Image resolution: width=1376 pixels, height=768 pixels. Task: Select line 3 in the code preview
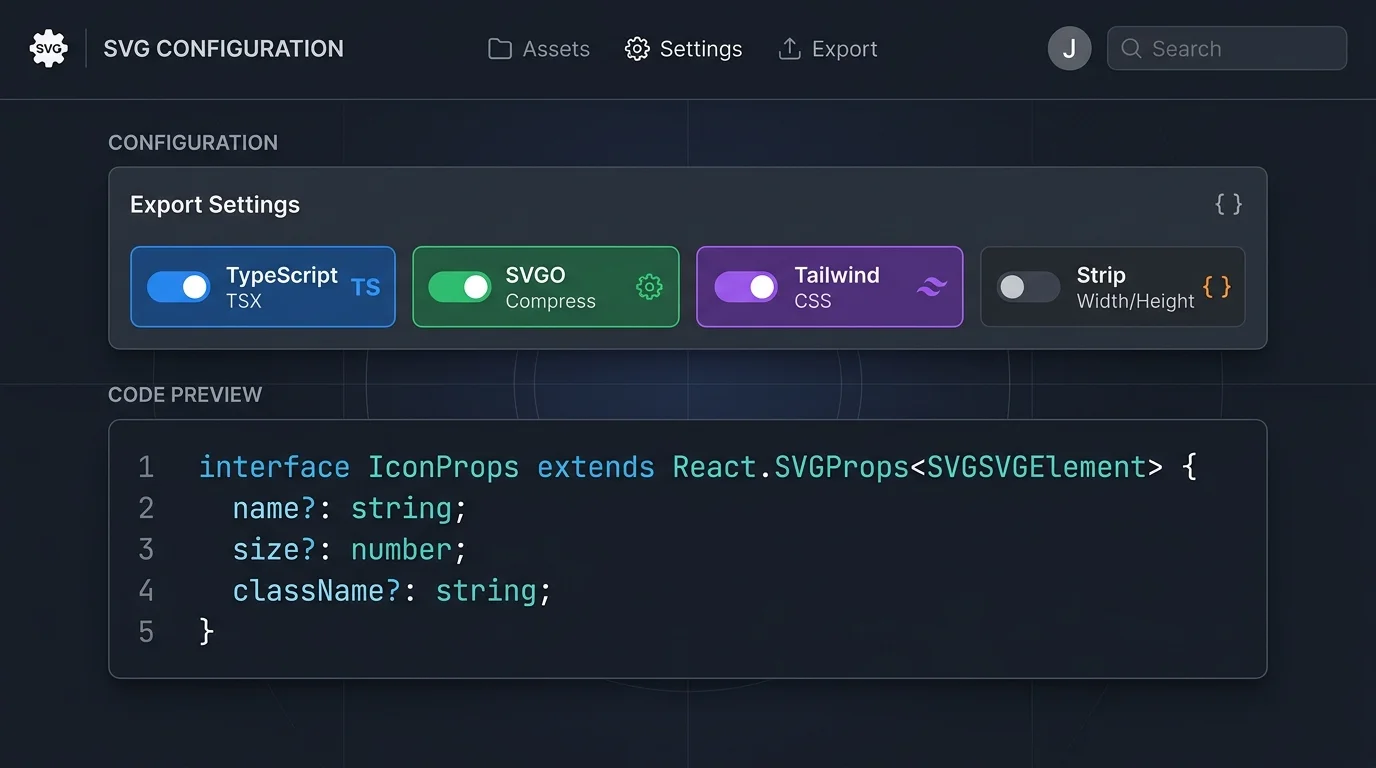[x=348, y=549]
